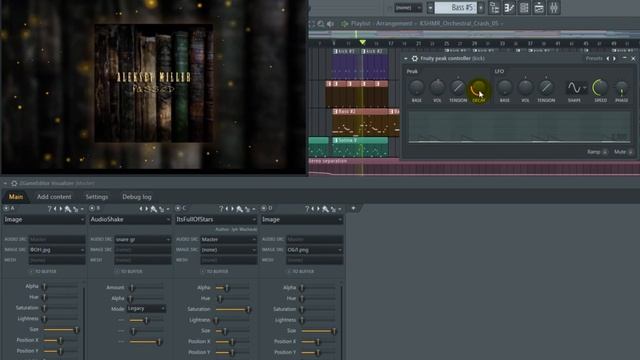This screenshot has width=640, height=360.
Task: Click the help question mark on layer A
Action: (49, 209)
